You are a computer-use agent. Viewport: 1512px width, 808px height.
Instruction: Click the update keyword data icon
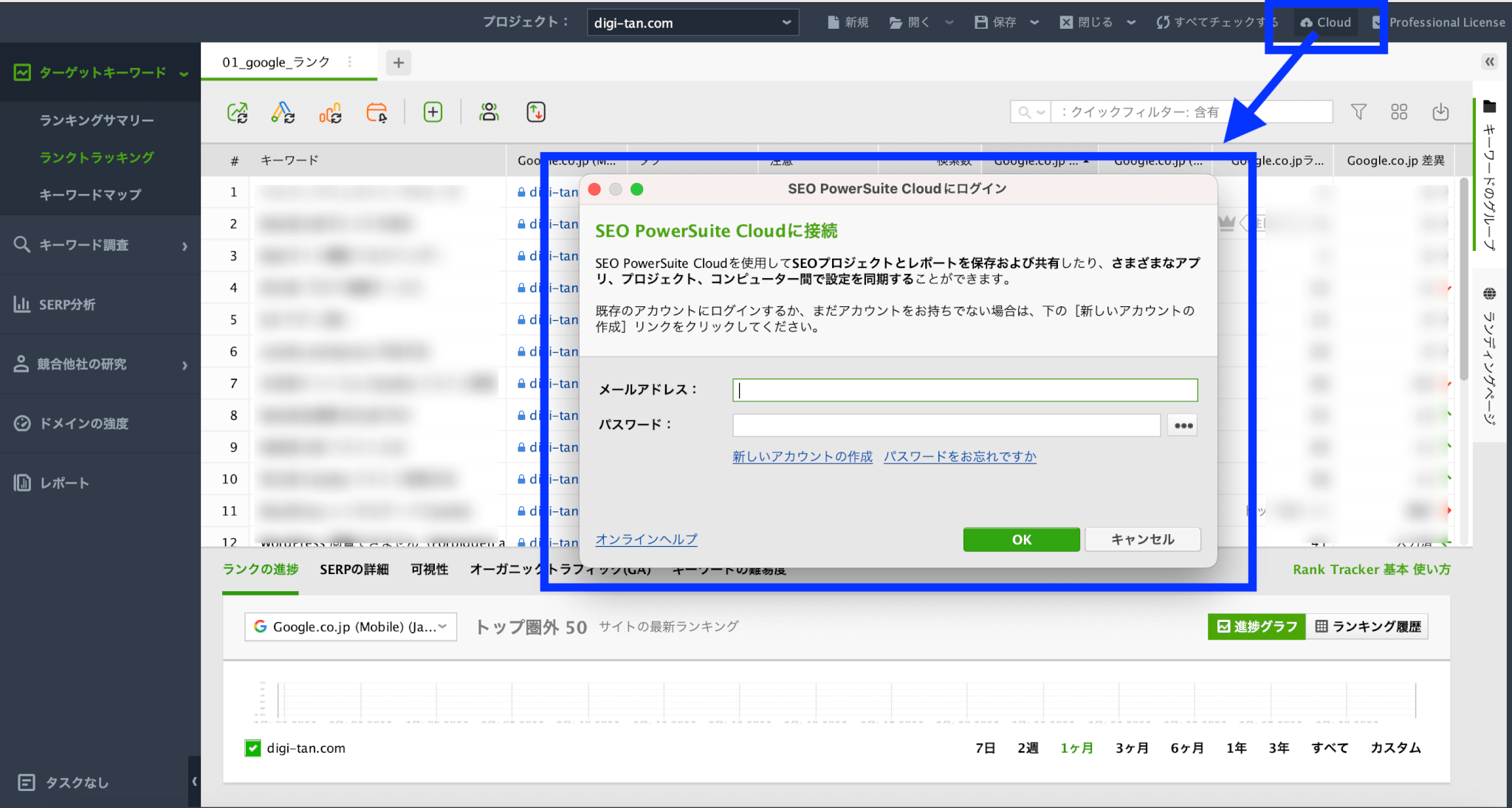pos(283,112)
